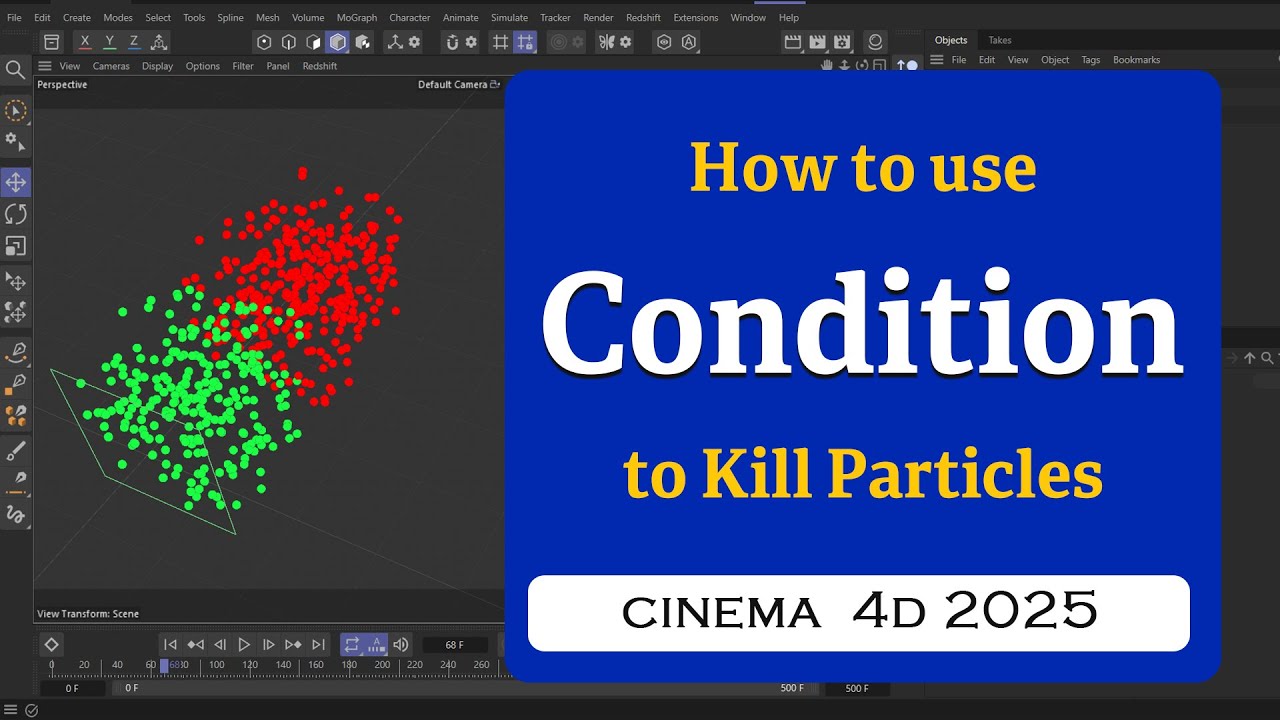
Task: Play the animation forward
Action: tap(244, 645)
